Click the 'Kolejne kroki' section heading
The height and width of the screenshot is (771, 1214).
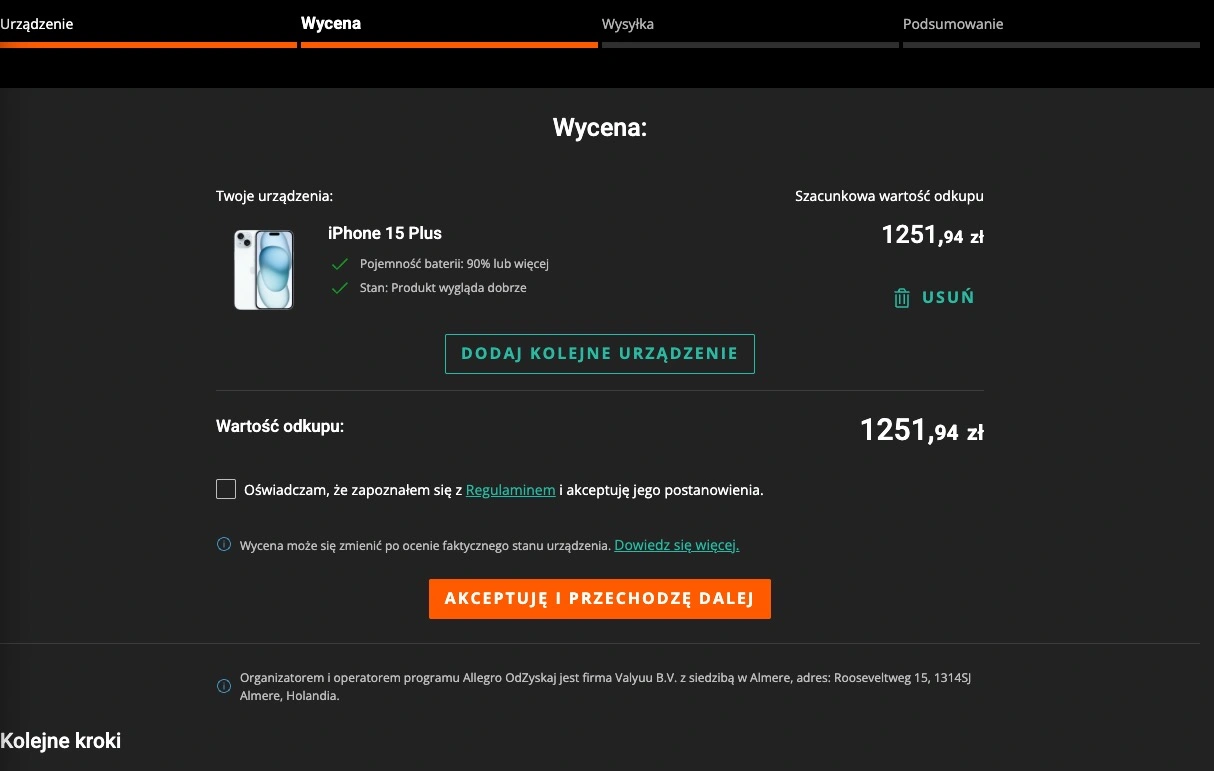point(61,741)
